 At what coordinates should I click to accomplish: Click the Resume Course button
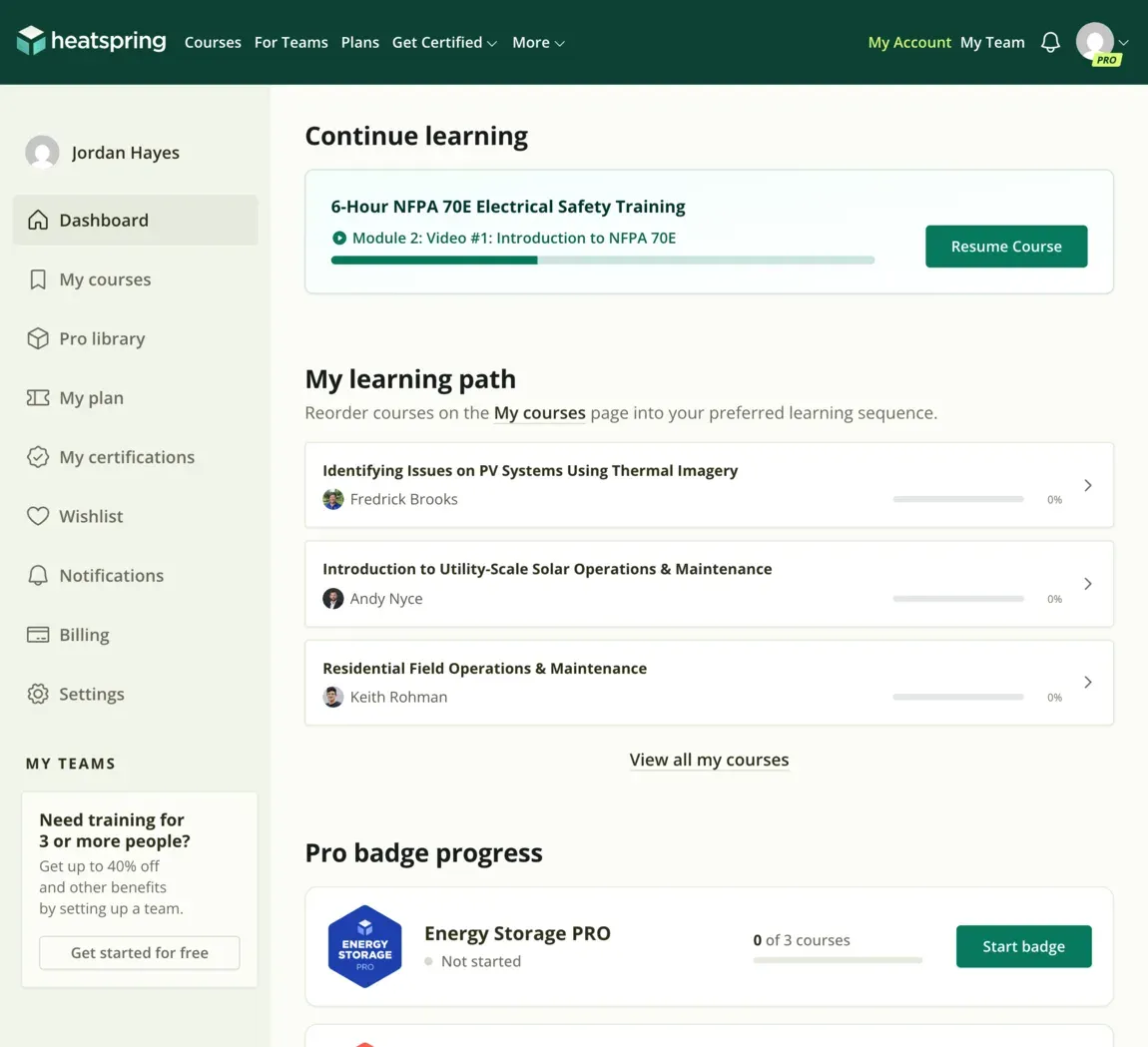click(x=1006, y=247)
